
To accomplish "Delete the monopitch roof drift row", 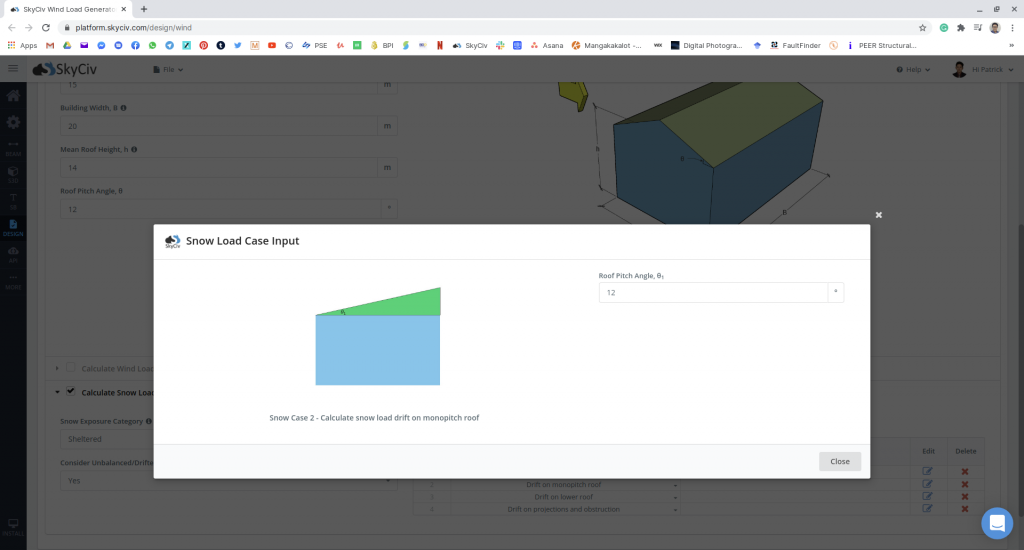I will click(x=965, y=484).
